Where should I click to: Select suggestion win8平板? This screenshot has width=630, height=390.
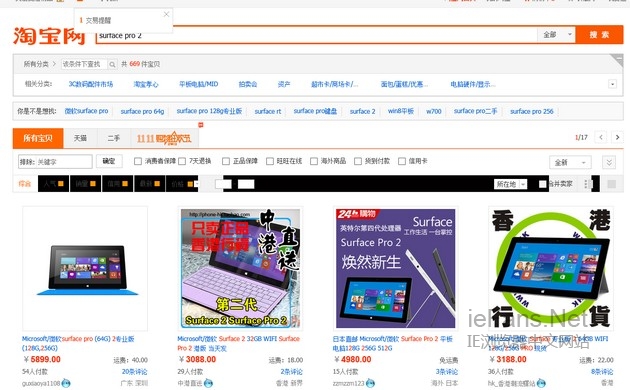(x=401, y=111)
